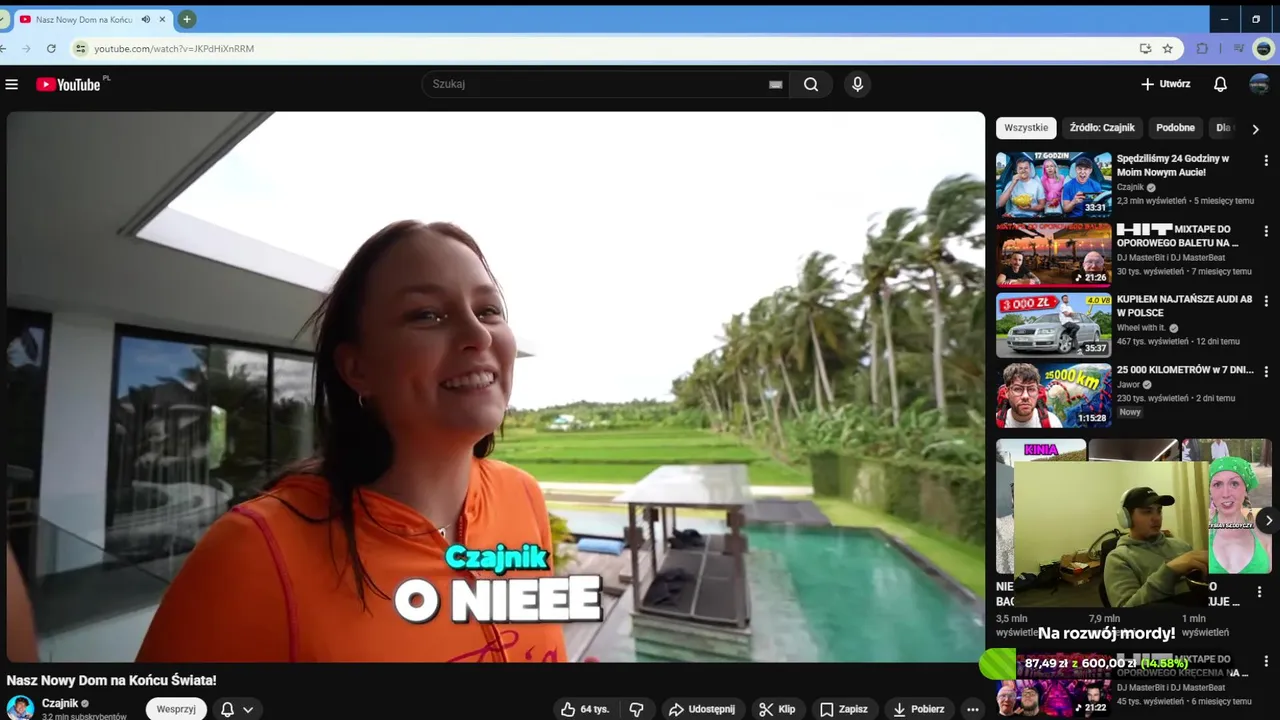Open 25 000 KILOMETRÓW W 7 DNI title
This screenshot has width=1280, height=720.
click(x=1185, y=369)
